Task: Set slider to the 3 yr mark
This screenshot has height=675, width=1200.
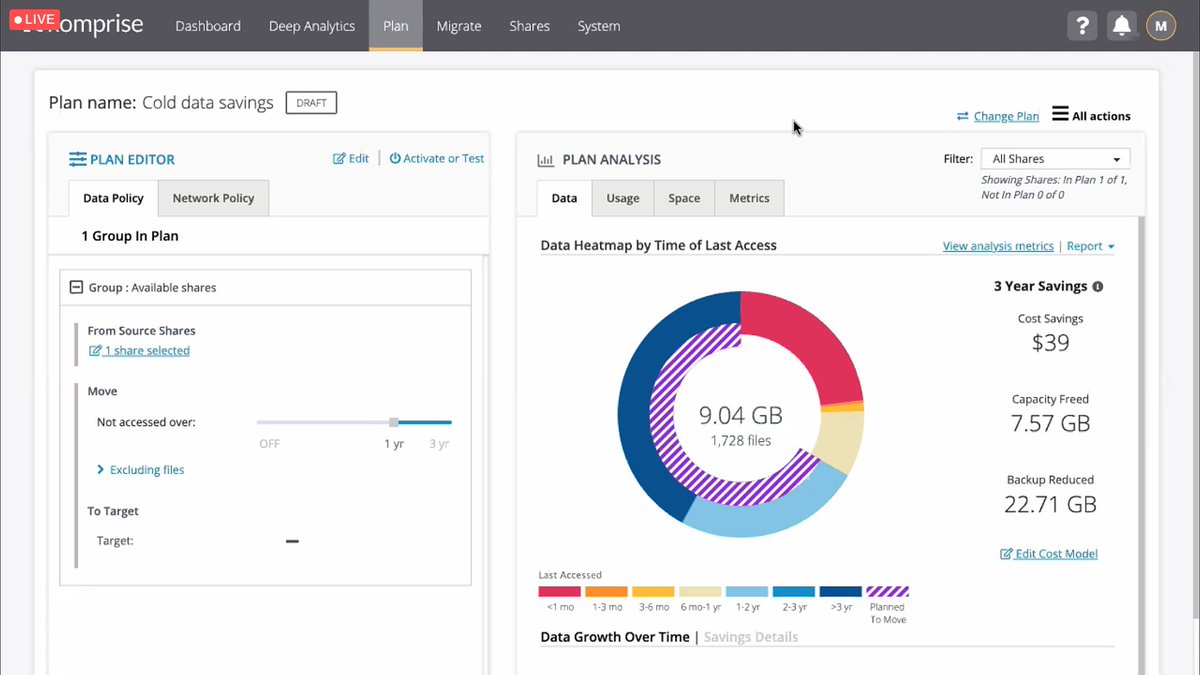Action: pos(440,444)
